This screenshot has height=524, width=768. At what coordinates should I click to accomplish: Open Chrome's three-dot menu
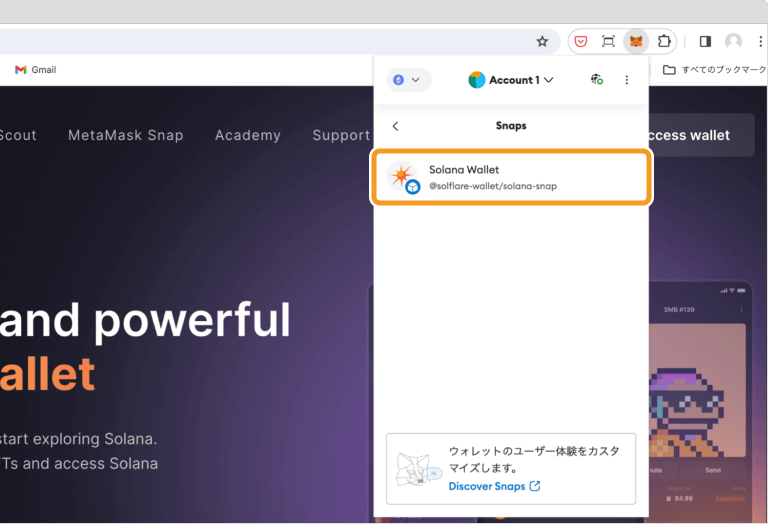760,41
